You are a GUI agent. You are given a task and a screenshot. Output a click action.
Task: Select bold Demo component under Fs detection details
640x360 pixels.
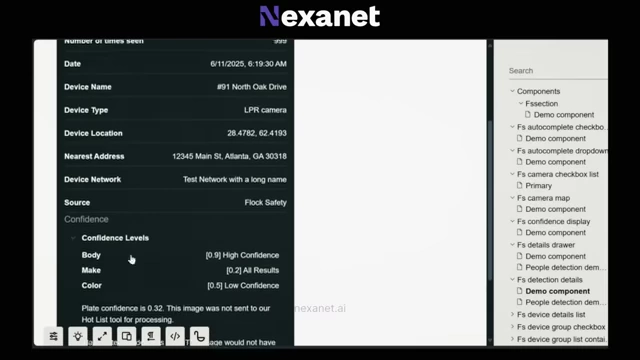pyautogui.click(x=558, y=291)
